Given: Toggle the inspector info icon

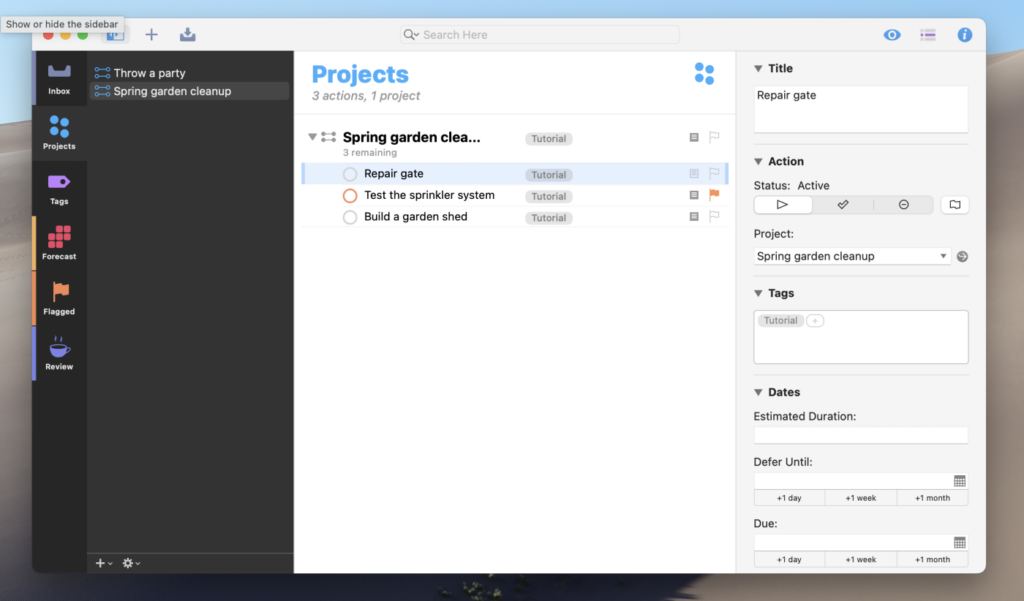Looking at the screenshot, I should click(964, 35).
